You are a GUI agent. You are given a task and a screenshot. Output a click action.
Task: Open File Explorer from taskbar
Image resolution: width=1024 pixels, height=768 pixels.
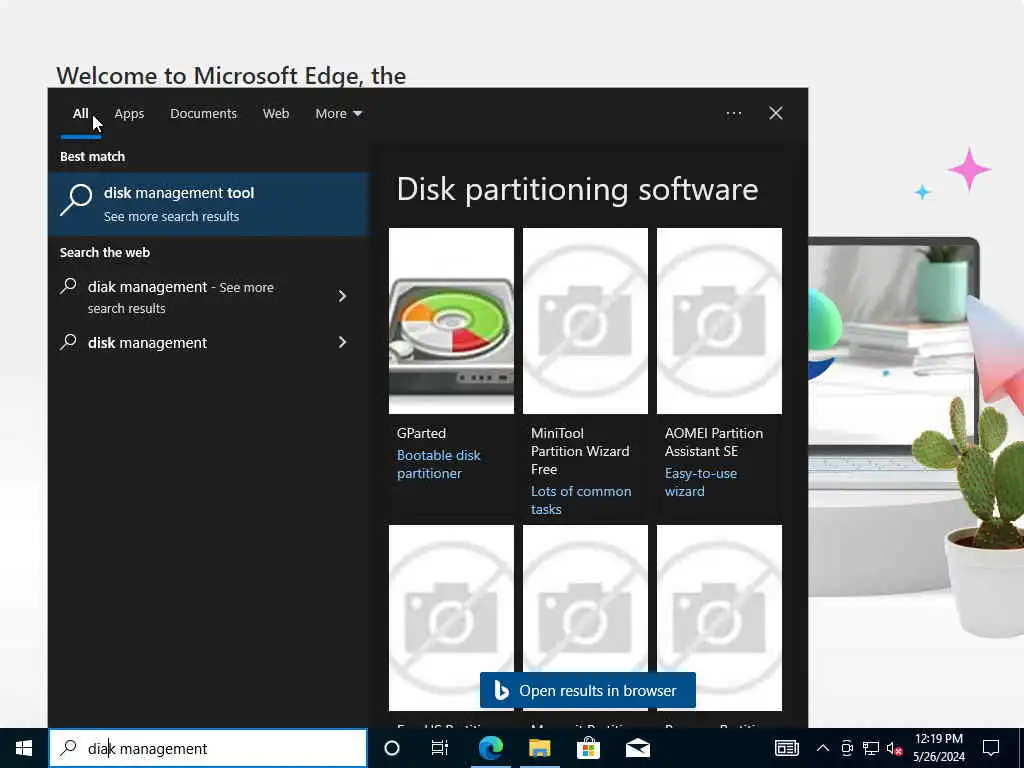(x=539, y=748)
